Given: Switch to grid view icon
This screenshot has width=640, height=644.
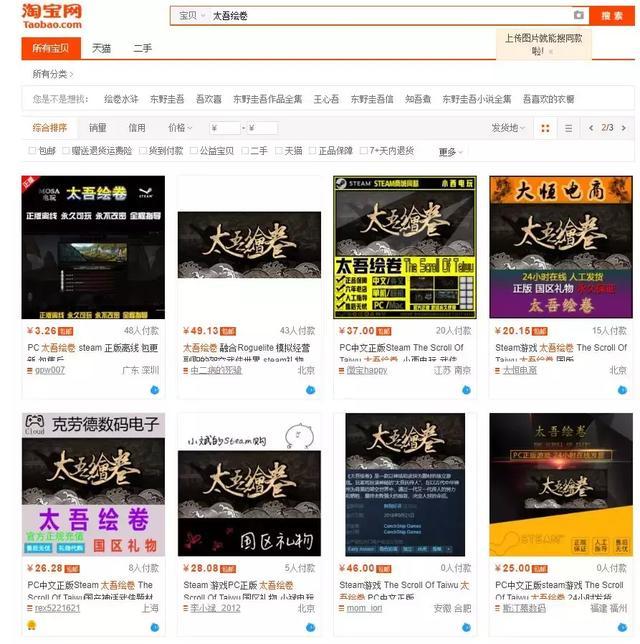Looking at the screenshot, I should (545, 128).
